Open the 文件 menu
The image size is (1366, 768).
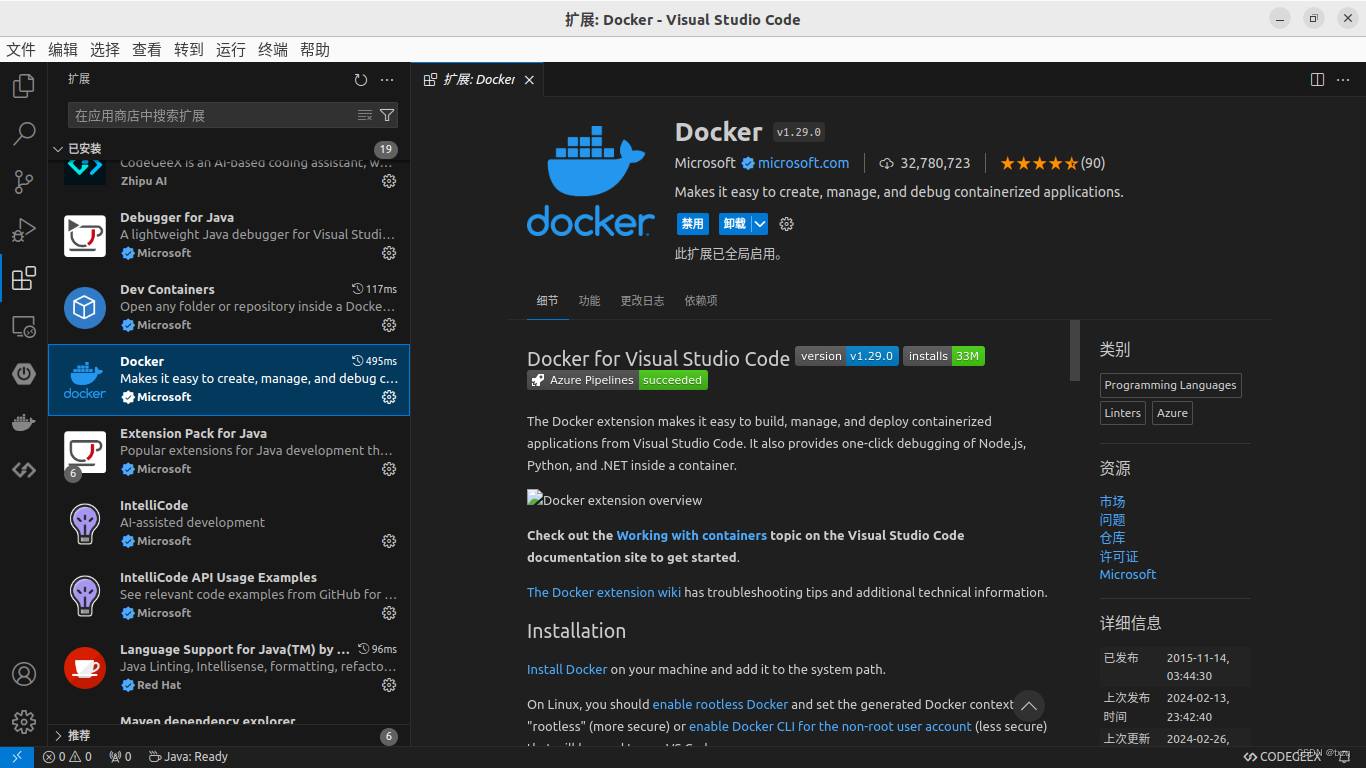(x=21, y=50)
